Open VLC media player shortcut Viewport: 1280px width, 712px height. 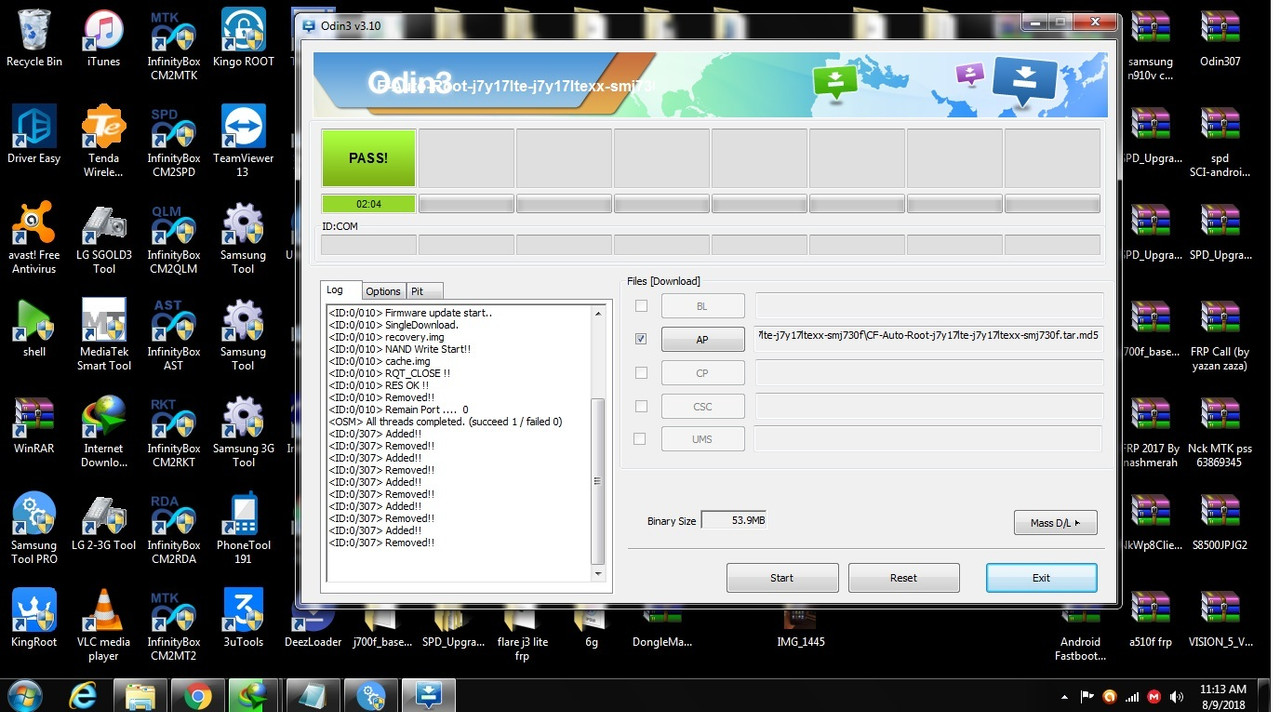tap(103, 627)
